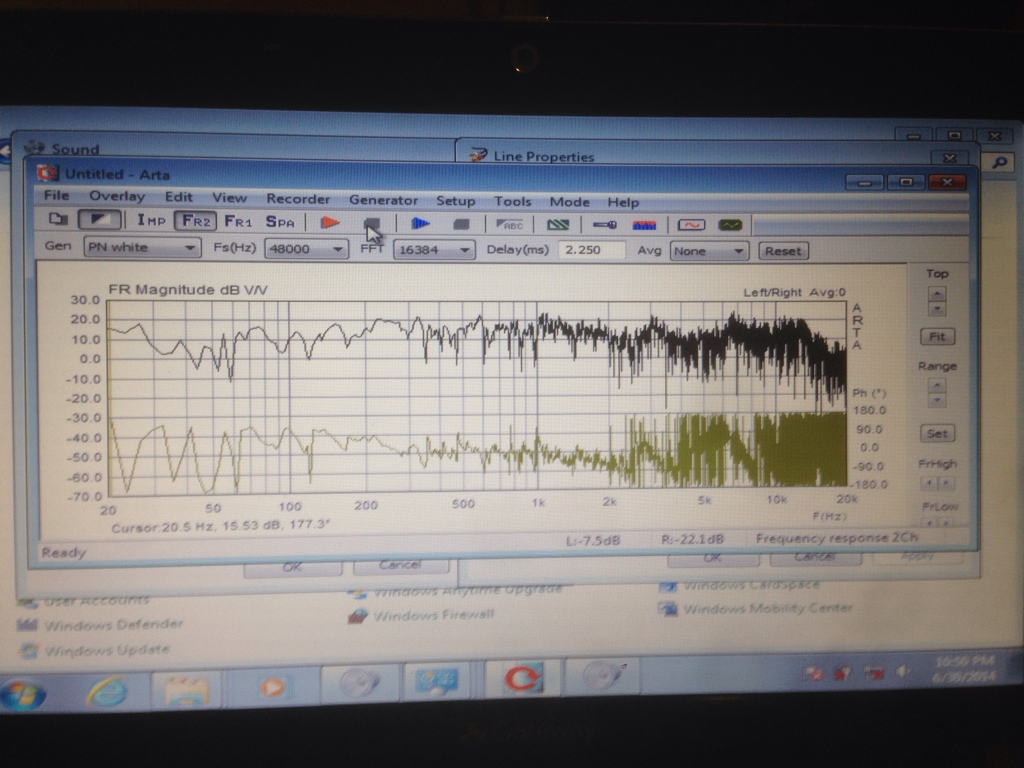
Task: Open the Generator menu
Action: coord(383,200)
